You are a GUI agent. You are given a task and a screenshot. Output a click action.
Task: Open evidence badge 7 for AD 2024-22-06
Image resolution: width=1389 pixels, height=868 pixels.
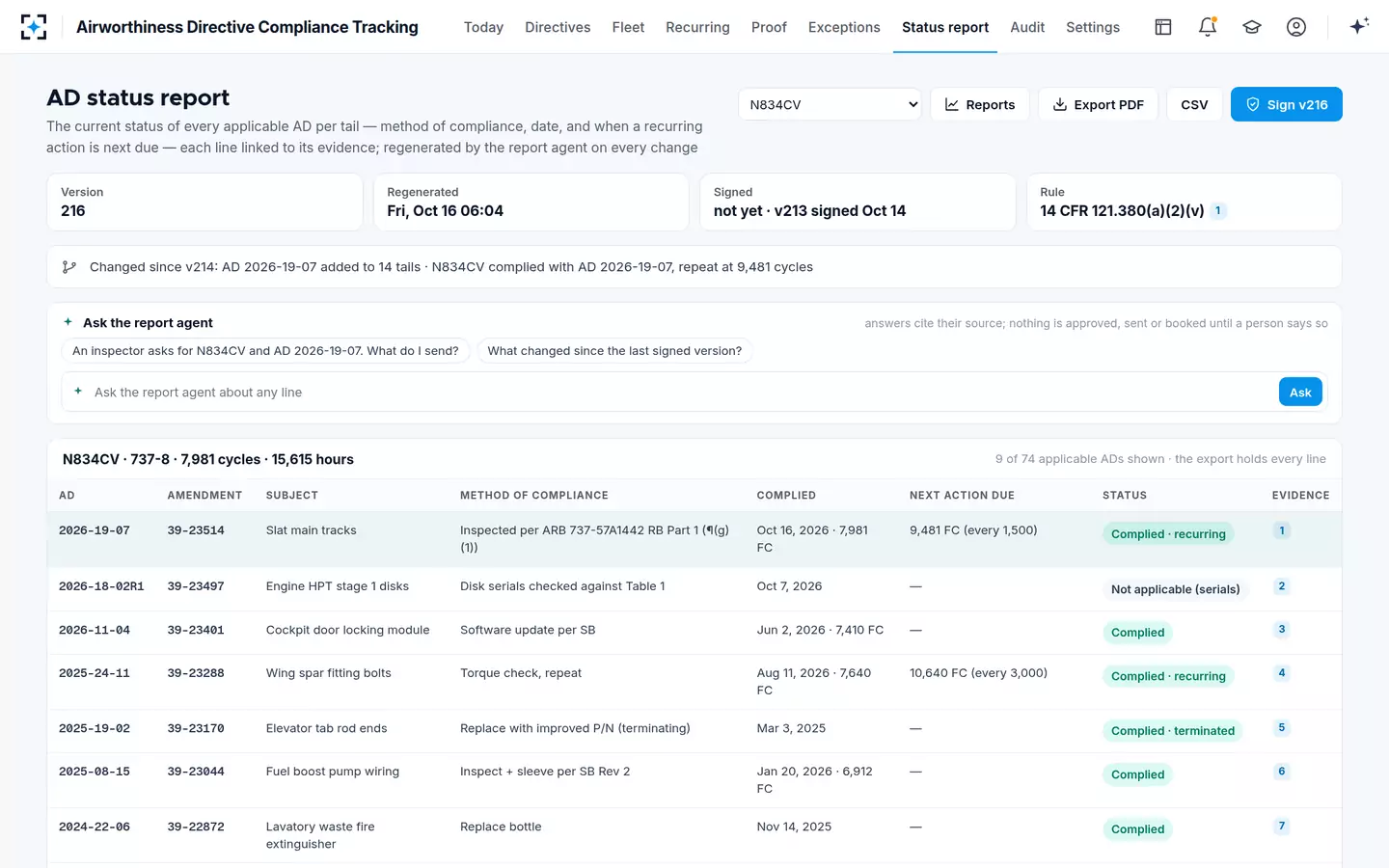pyautogui.click(x=1282, y=826)
